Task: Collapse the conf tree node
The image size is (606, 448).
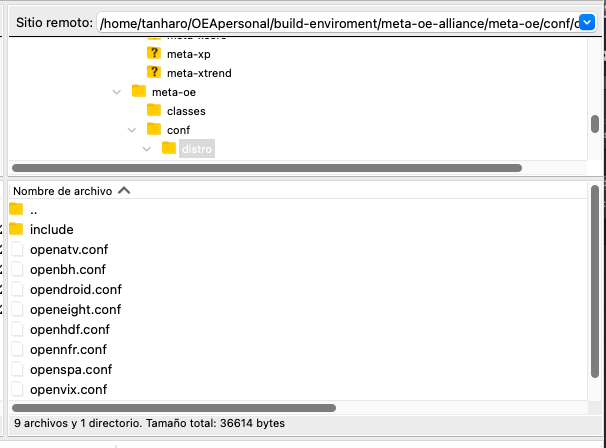Action: click(x=132, y=129)
